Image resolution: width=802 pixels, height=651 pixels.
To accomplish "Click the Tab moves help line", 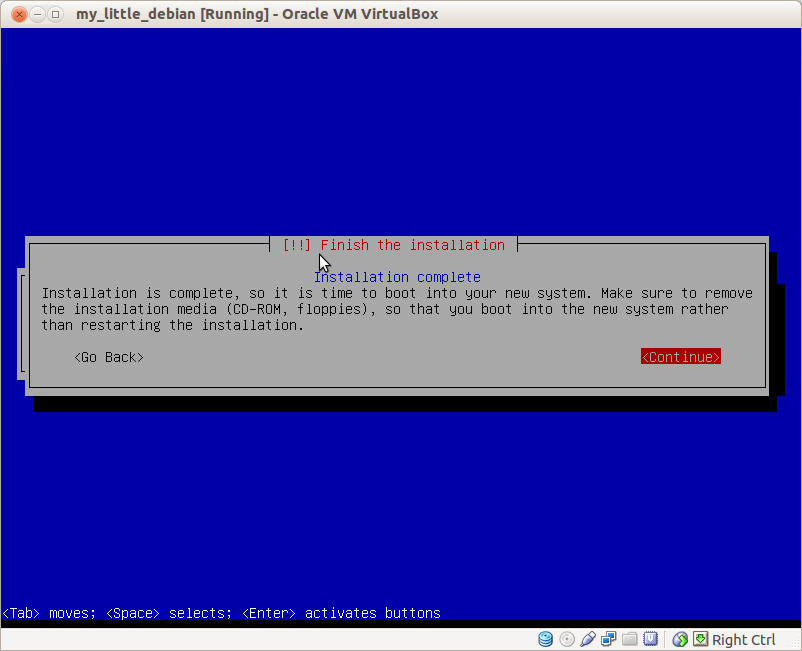I will [221, 613].
